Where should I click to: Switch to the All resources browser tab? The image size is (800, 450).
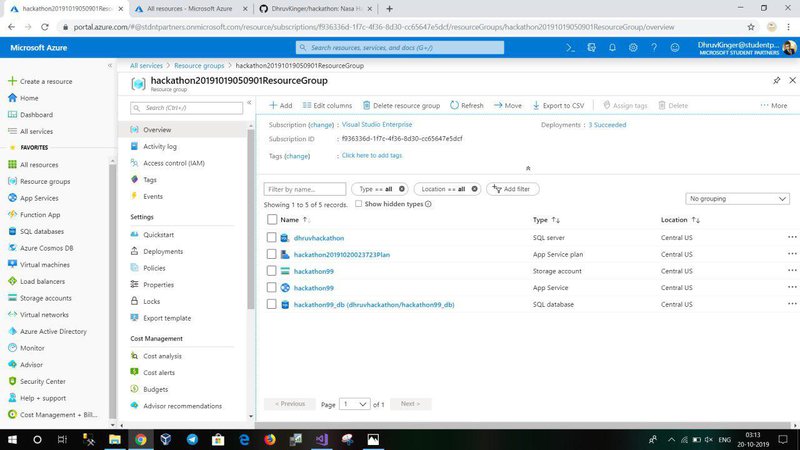coord(189,9)
